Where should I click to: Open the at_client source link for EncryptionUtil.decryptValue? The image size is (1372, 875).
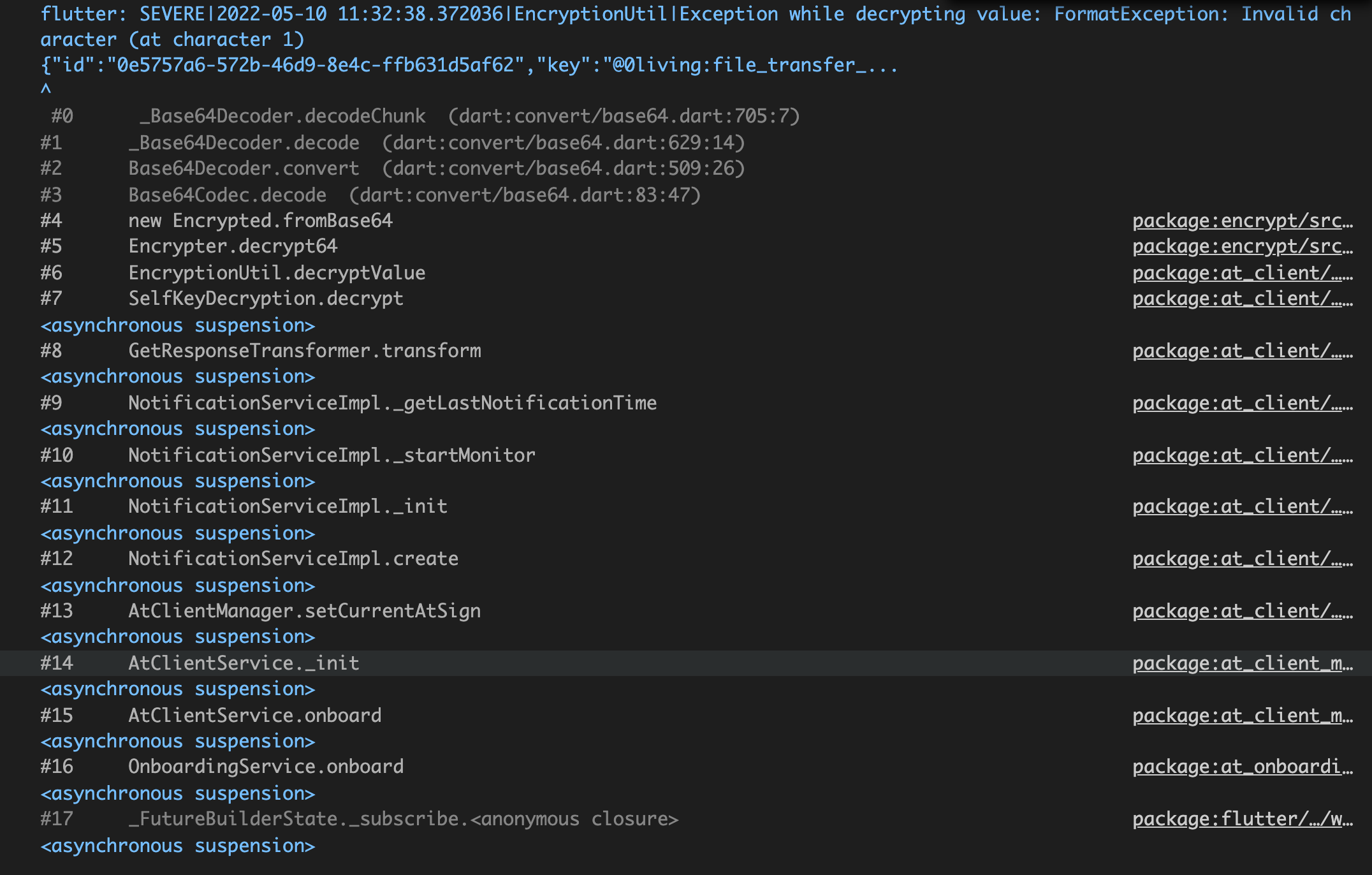(x=1240, y=272)
